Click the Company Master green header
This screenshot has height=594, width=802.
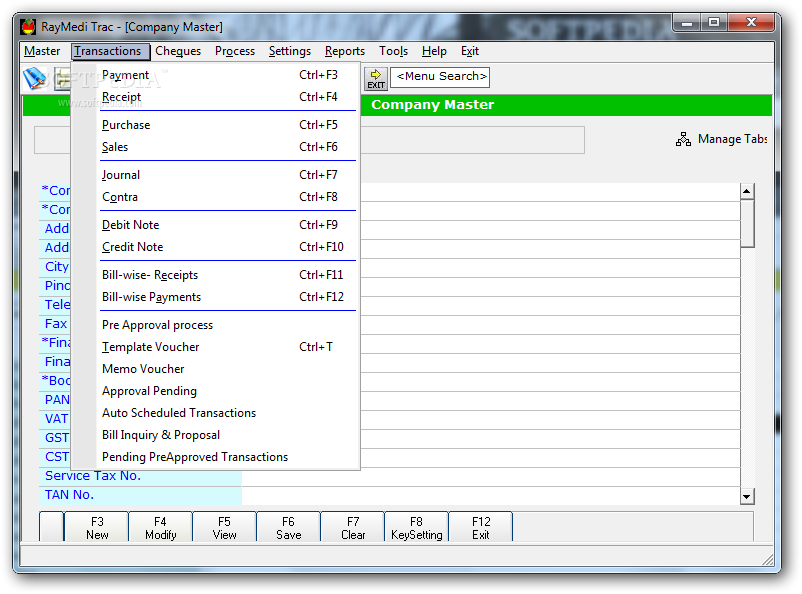tap(432, 105)
